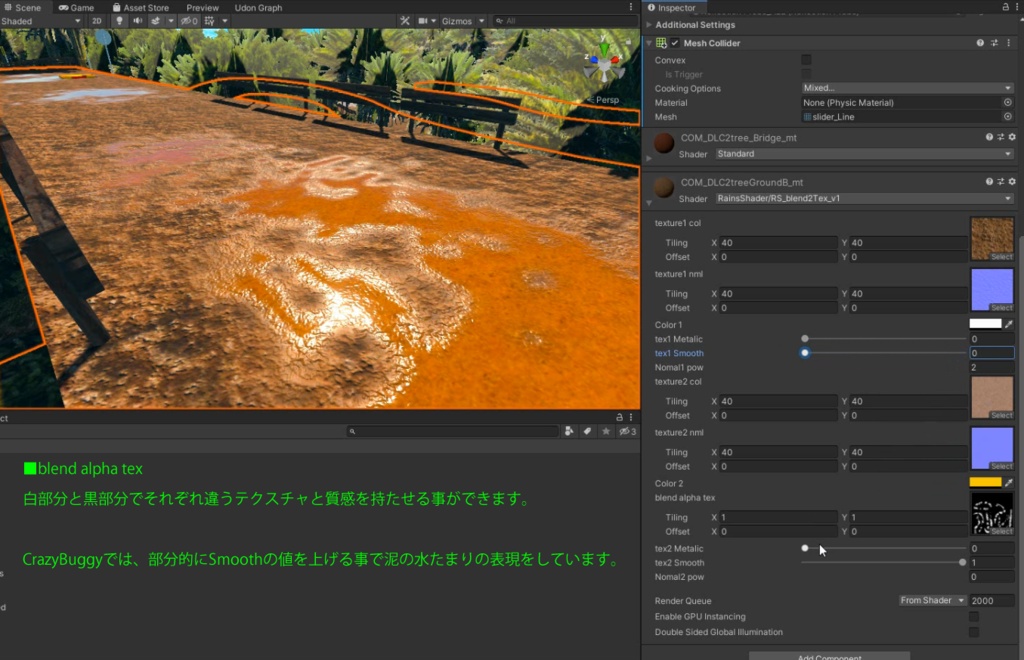The image size is (1024, 660).
Task: Lock the Inspector with the padlock icon
Action: [x=1004, y=6]
